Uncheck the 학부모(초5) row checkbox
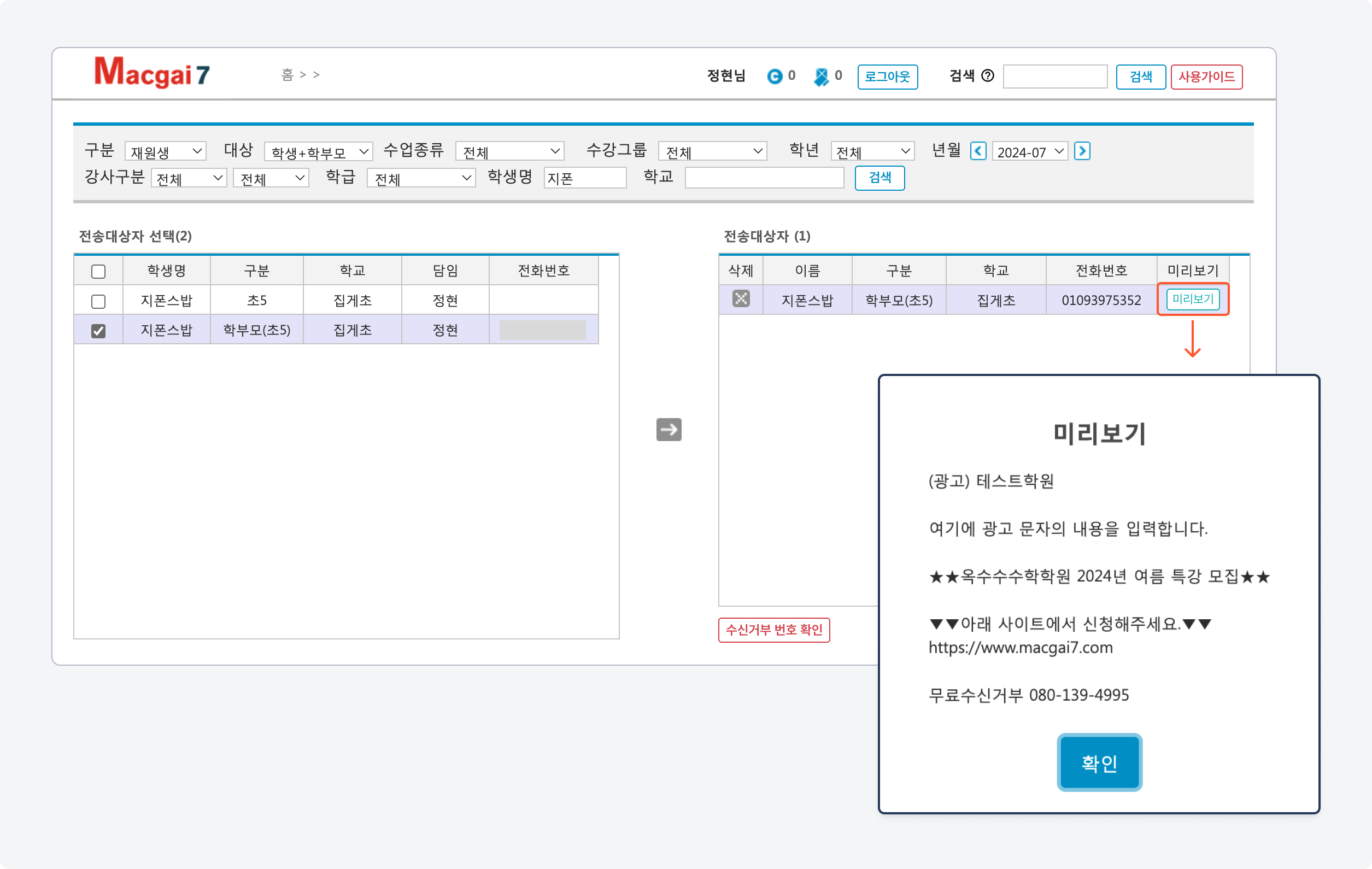The width and height of the screenshot is (1372, 869). coord(98,331)
